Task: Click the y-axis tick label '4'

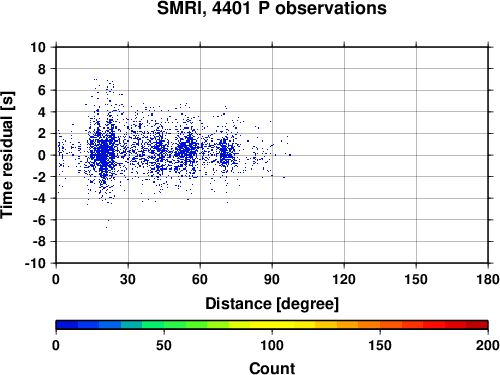Action: [x=42, y=112]
